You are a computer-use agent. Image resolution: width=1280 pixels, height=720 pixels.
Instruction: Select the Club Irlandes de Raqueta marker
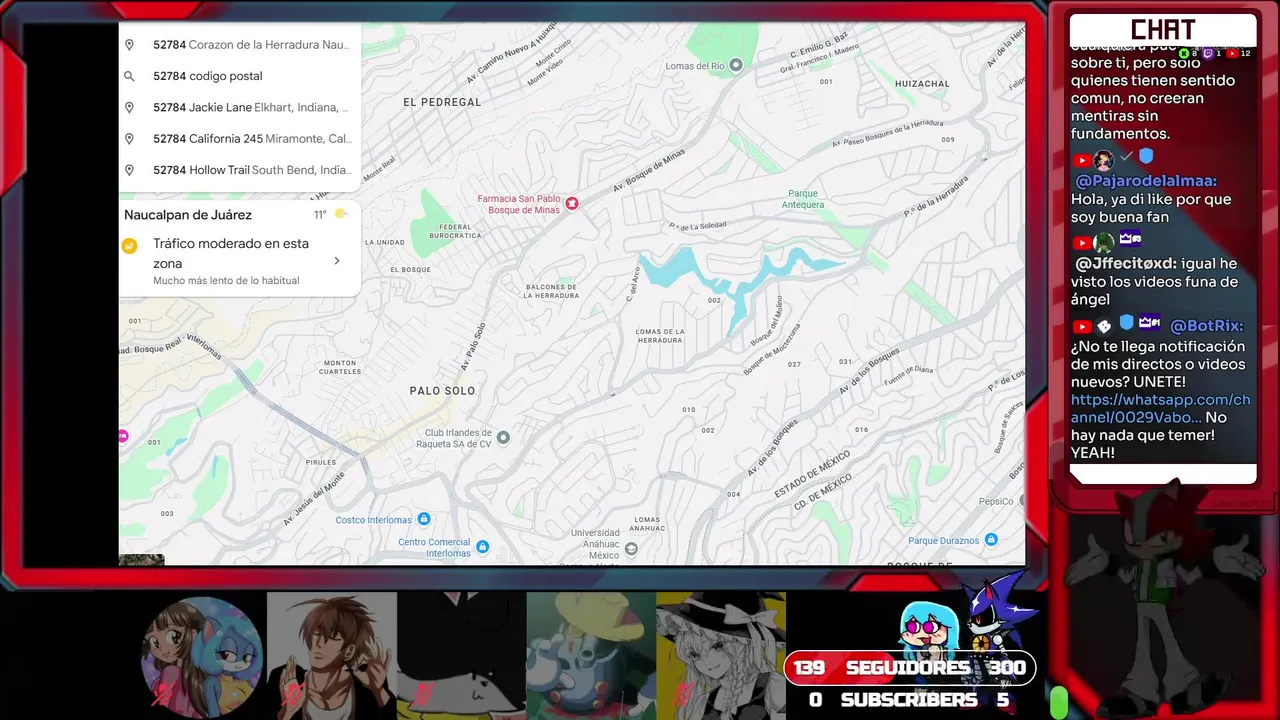503,437
